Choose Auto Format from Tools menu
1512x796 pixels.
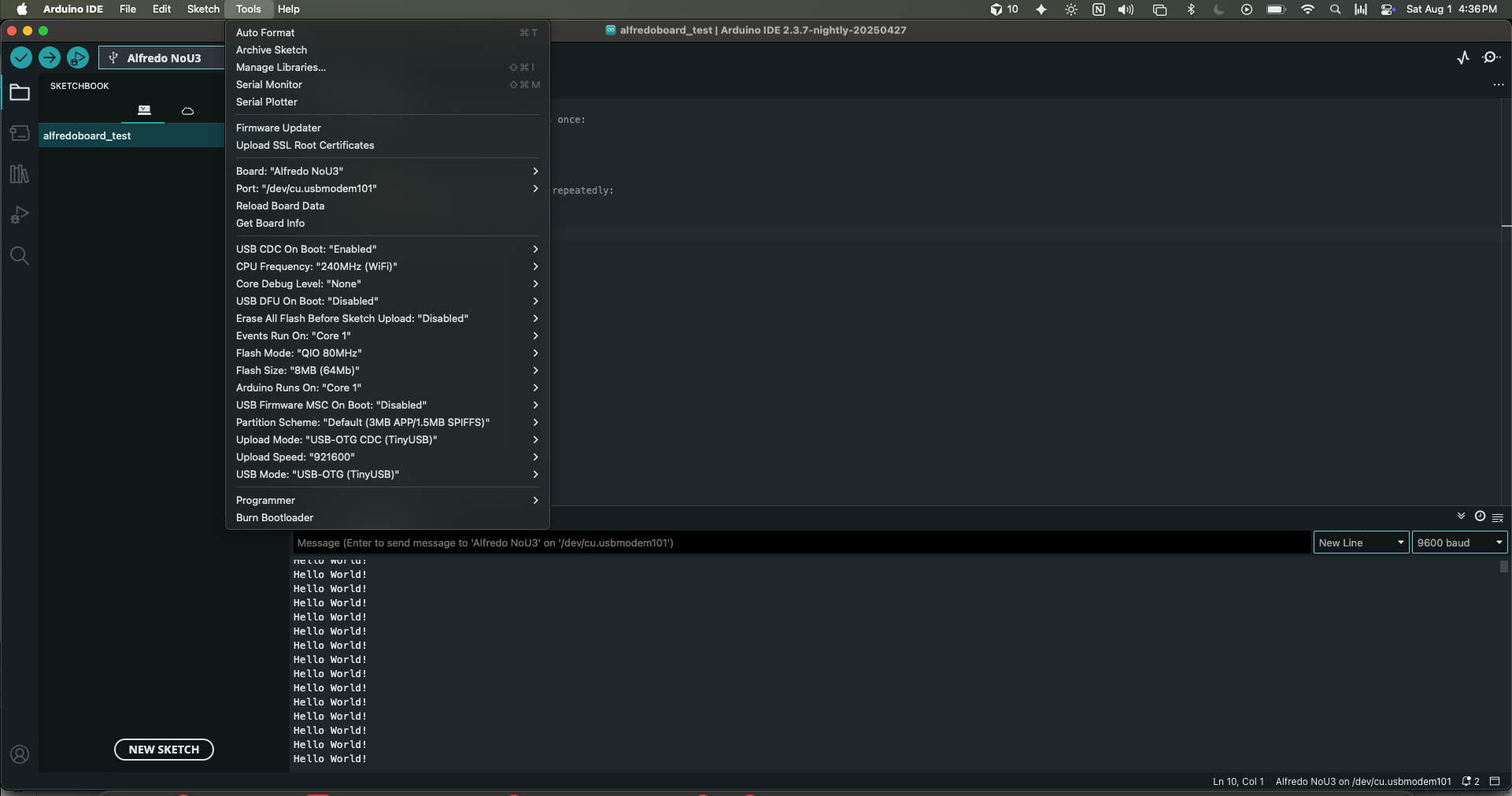[387, 32]
